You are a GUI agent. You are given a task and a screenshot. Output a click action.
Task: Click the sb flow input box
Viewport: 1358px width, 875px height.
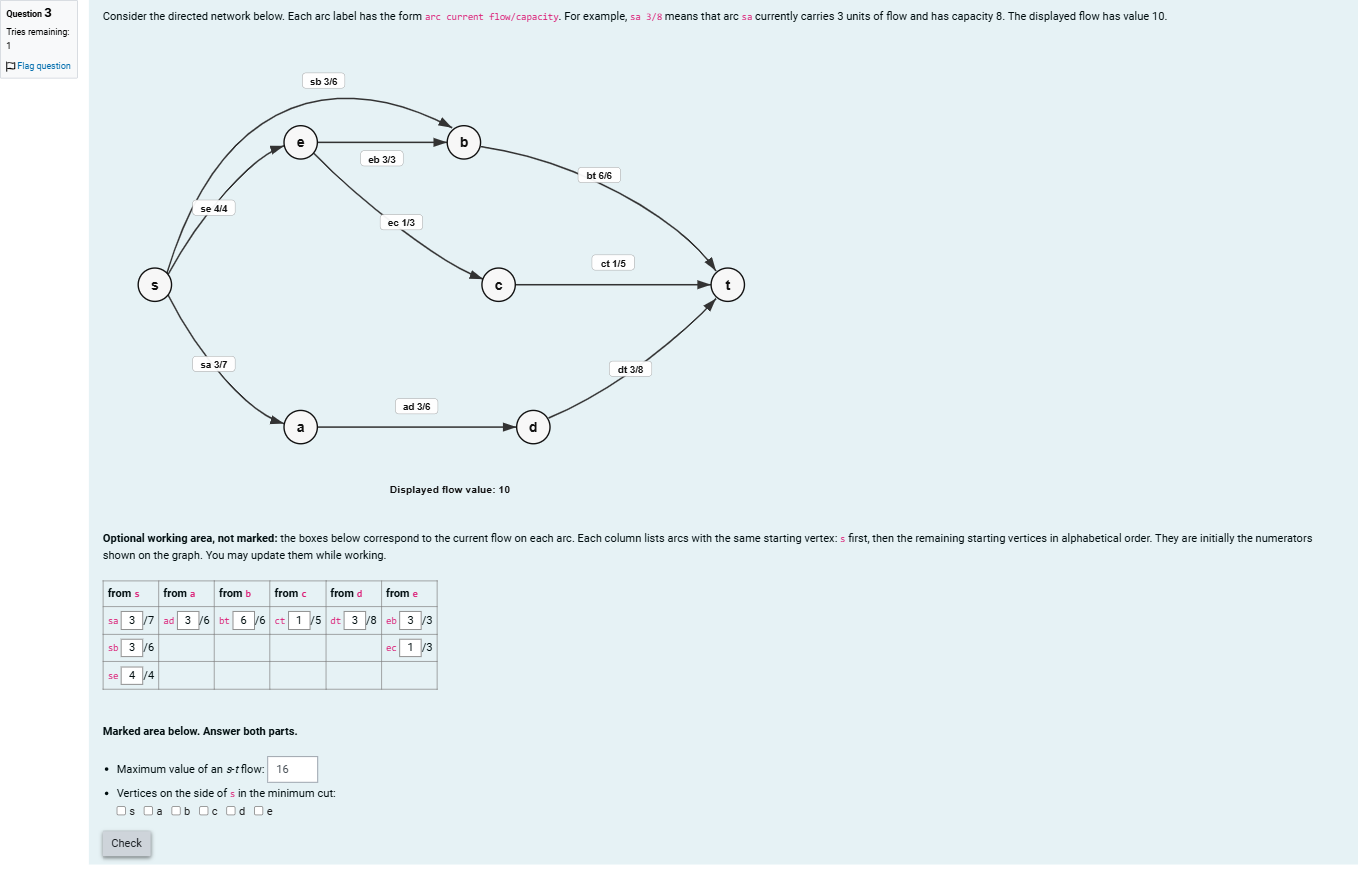[132, 647]
